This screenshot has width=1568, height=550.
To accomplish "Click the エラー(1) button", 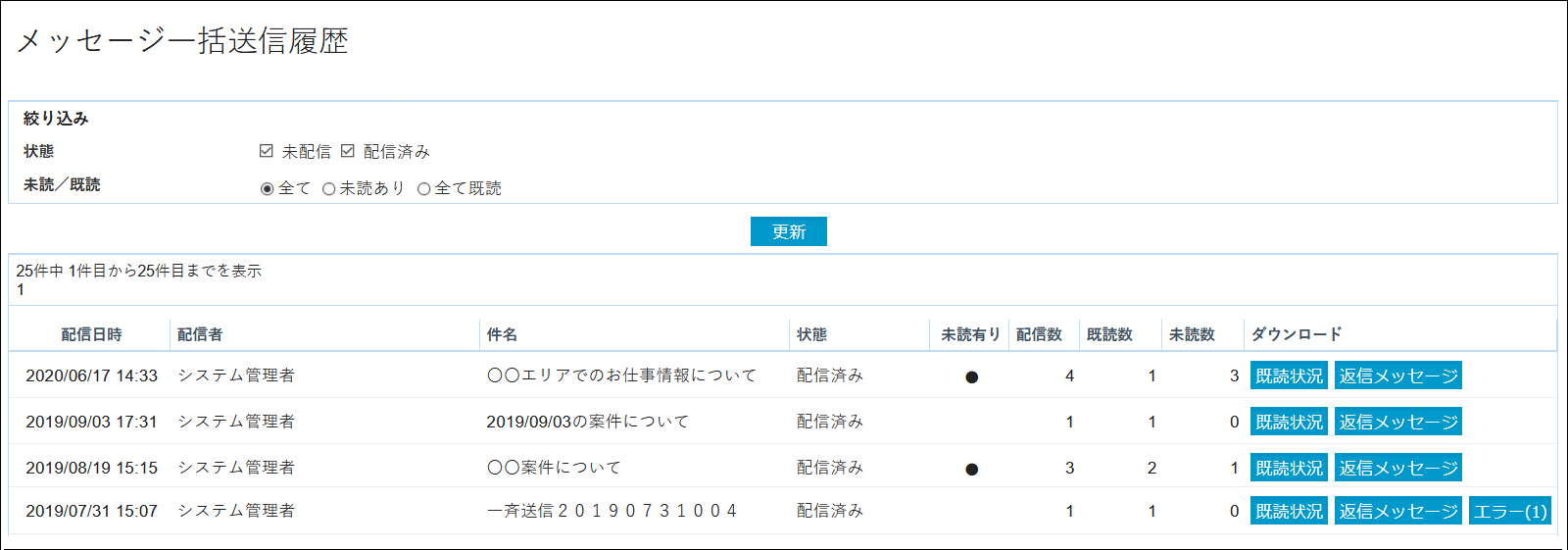I will click(x=1510, y=511).
